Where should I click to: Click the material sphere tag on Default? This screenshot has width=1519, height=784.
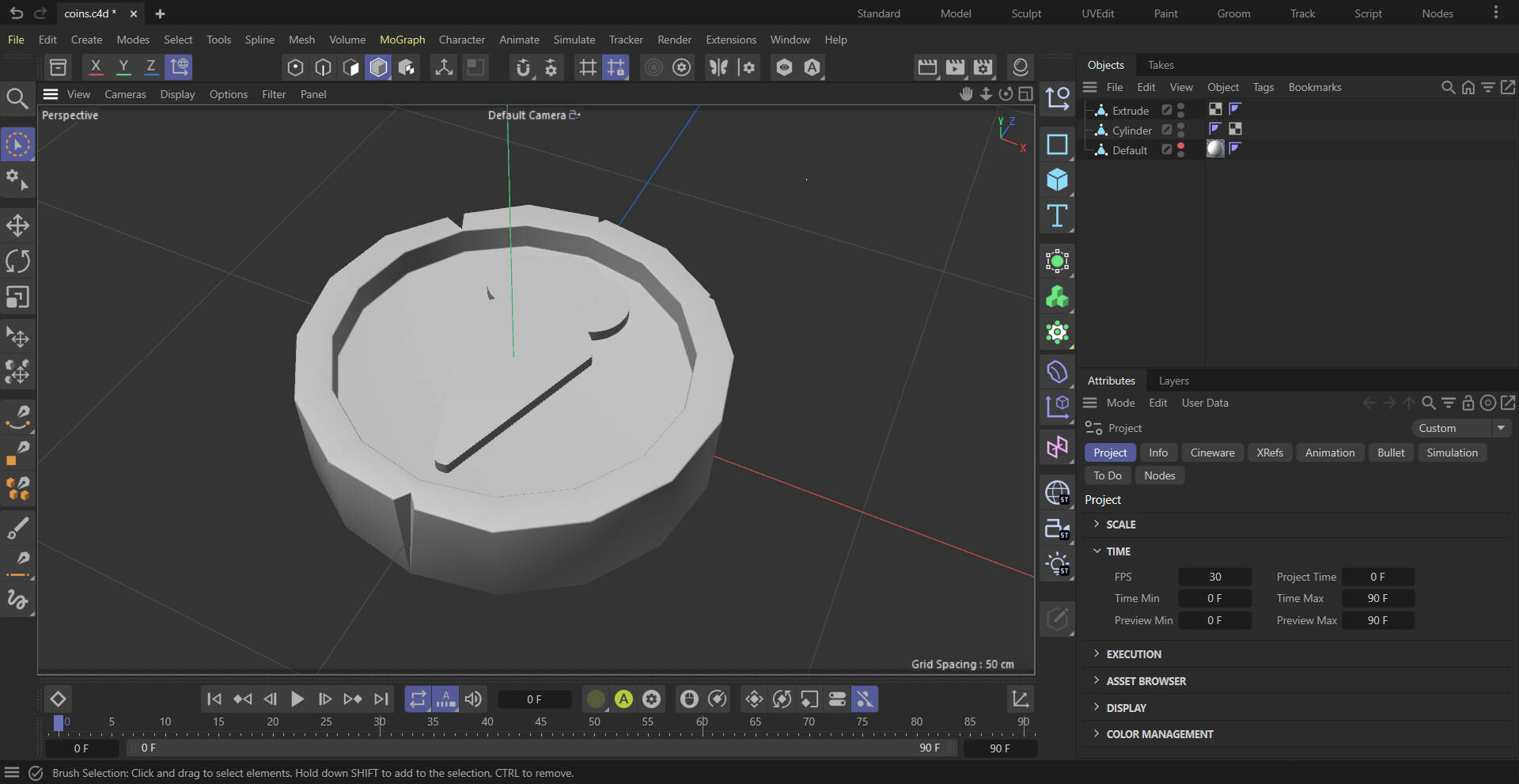coord(1215,149)
